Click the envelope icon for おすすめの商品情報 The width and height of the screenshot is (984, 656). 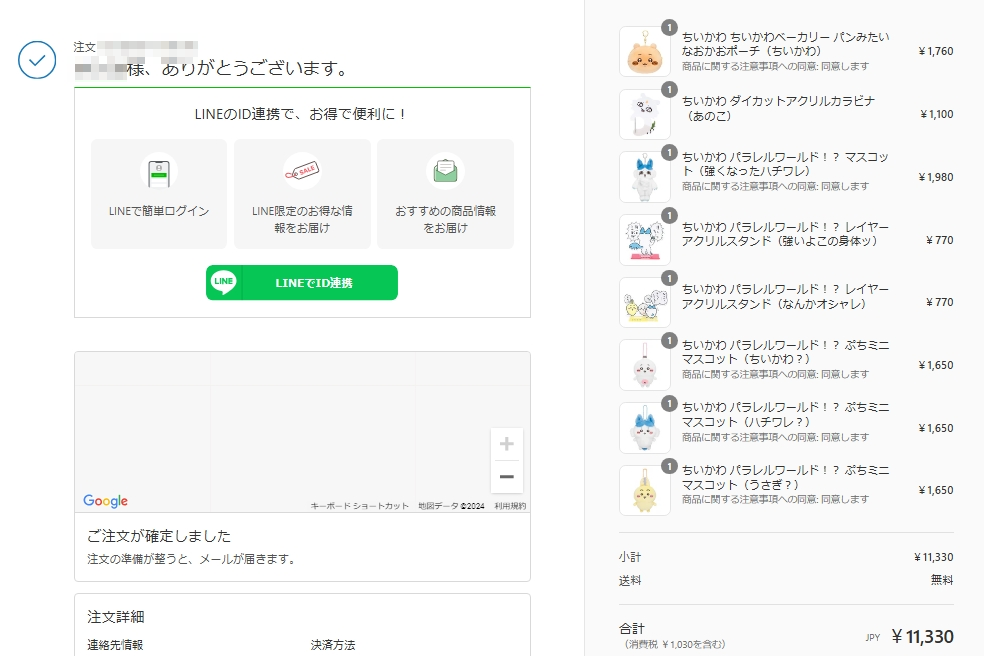[x=445, y=171]
